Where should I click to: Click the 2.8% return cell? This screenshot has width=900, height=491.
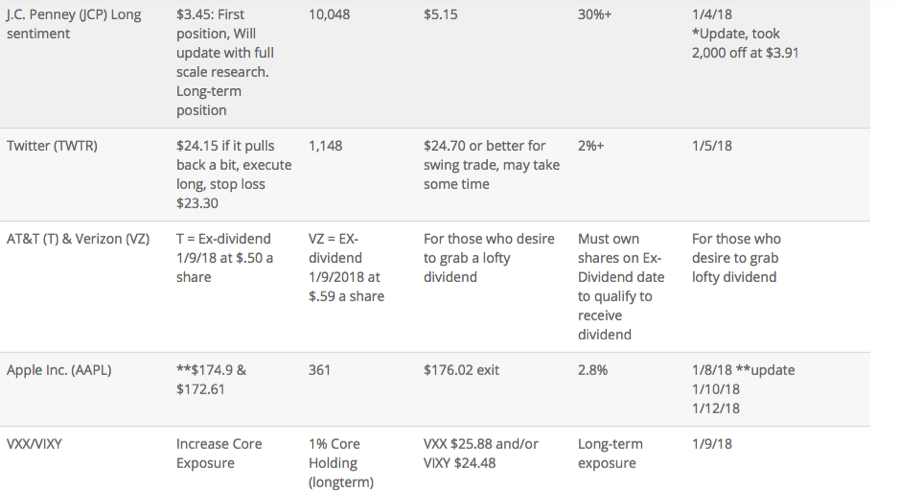(592, 370)
